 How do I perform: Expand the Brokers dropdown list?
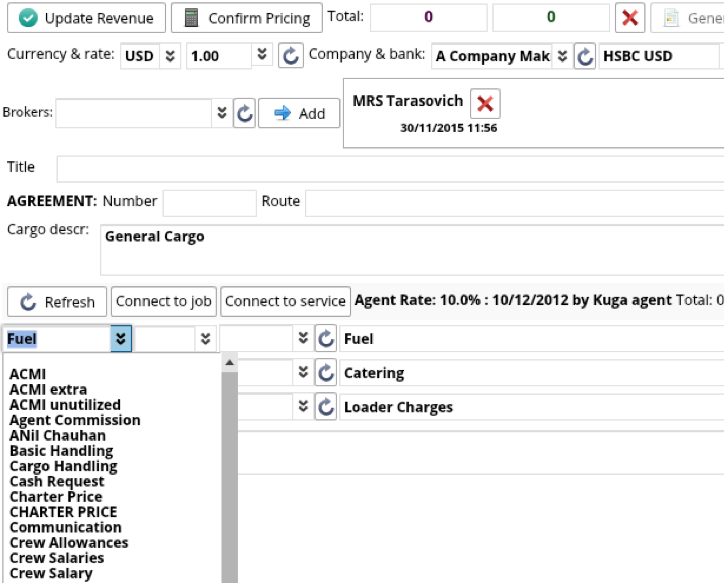pos(222,113)
